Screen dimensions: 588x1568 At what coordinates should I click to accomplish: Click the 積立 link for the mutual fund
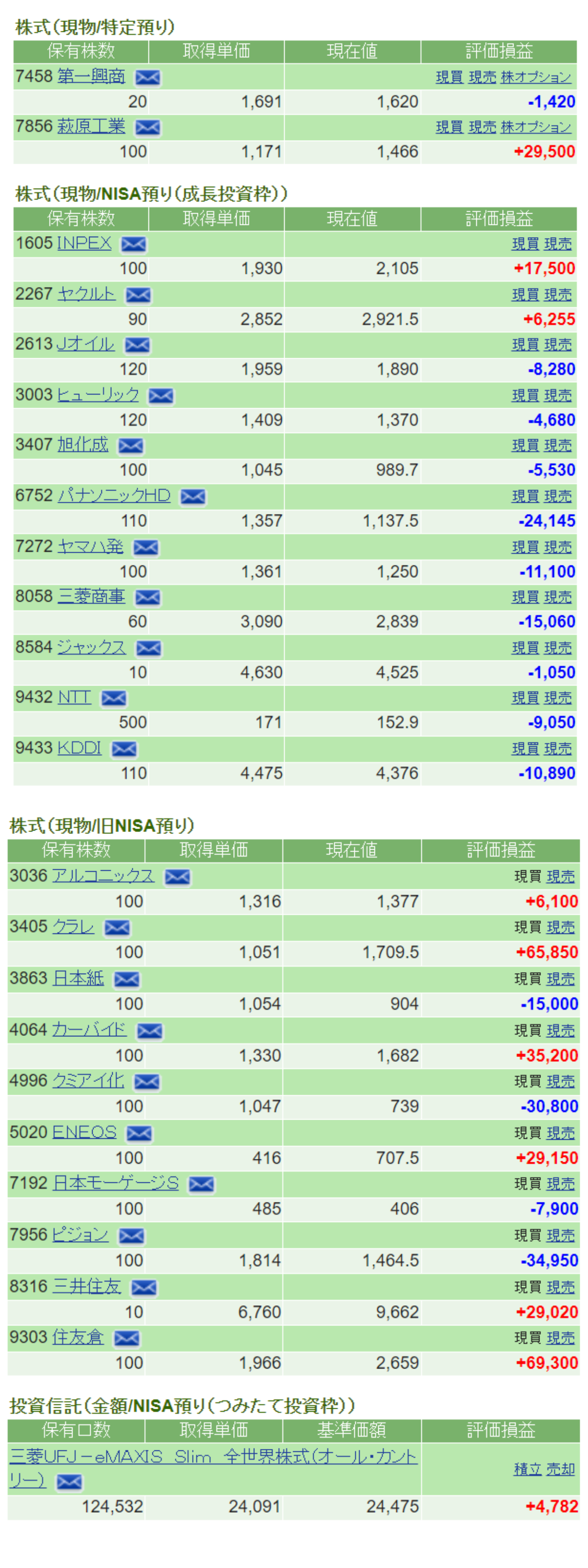pos(527,1470)
